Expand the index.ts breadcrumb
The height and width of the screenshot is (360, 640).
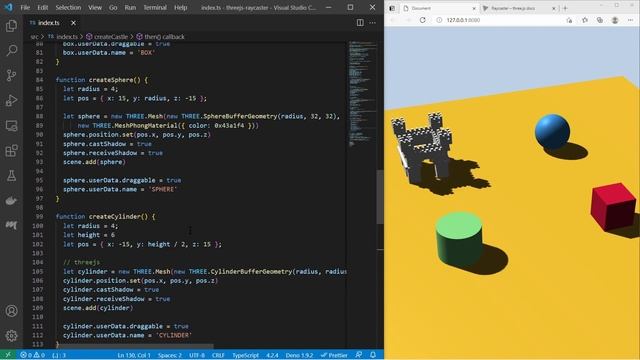coord(63,37)
